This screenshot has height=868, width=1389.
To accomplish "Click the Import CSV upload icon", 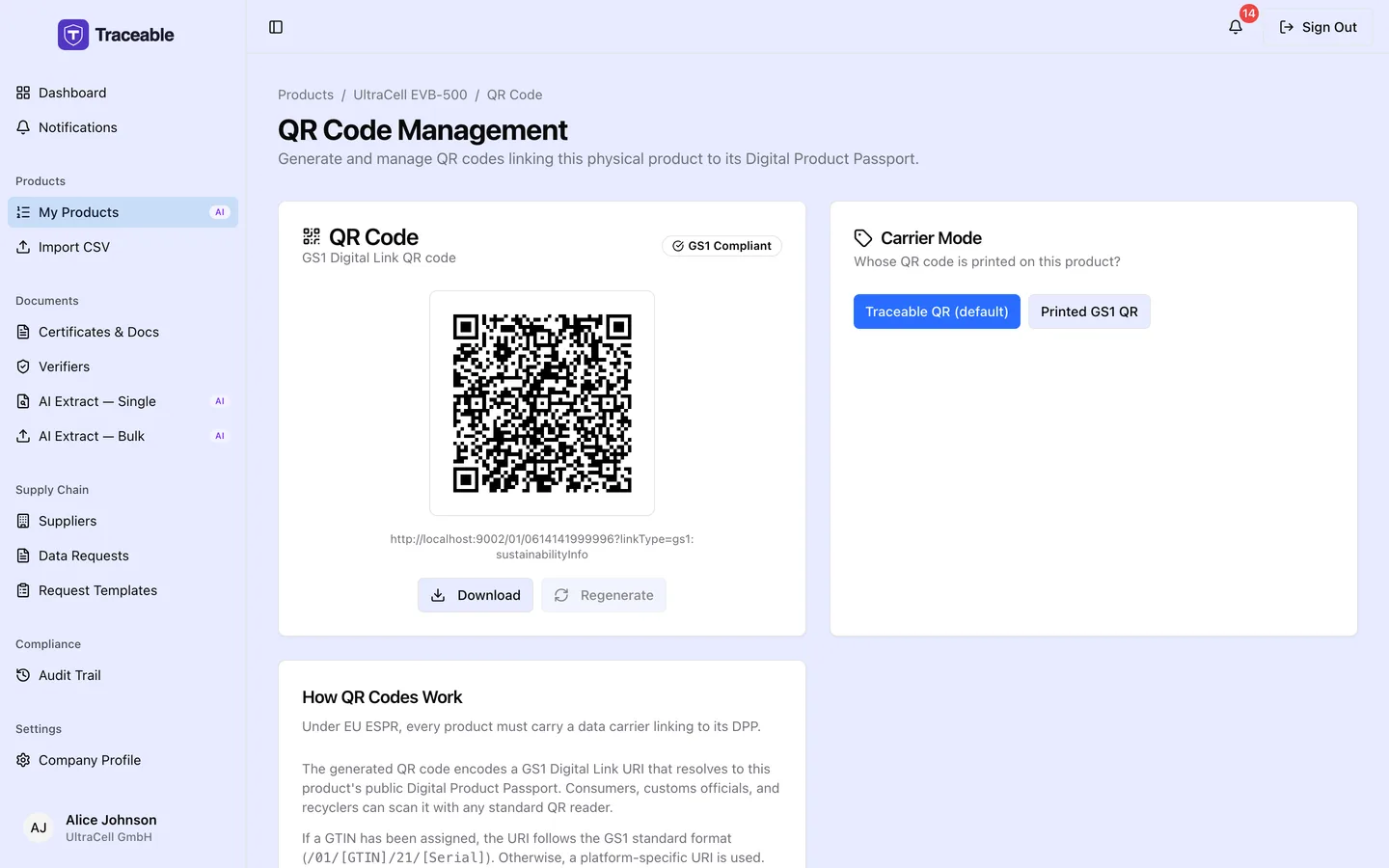I will (x=23, y=247).
